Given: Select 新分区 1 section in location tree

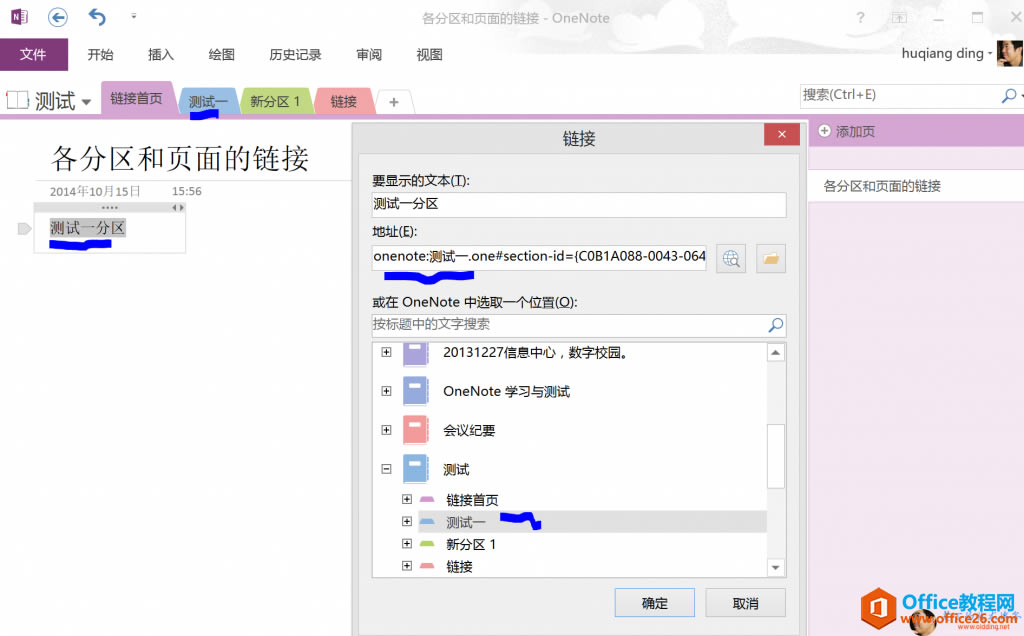Looking at the screenshot, I should click(471, 545).
